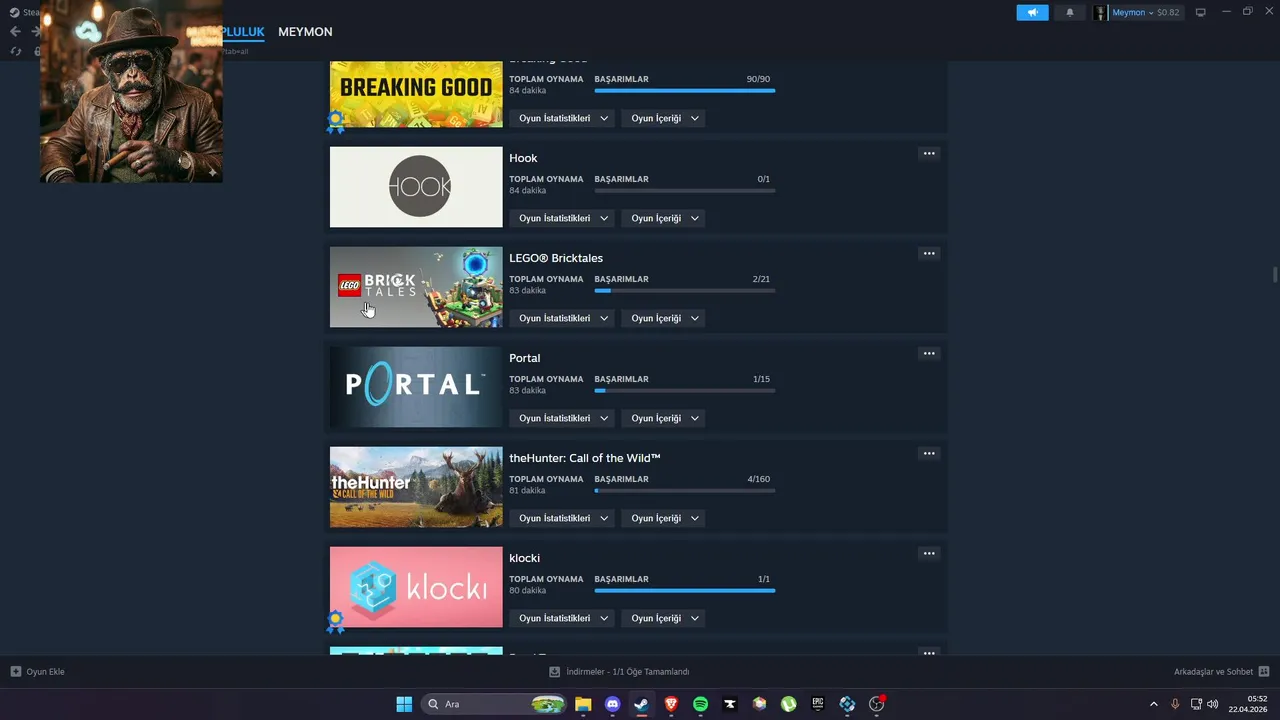Click the perfect-game ribbon badge on klocki
This screenshot has width=1280, height=720.
click(x=336, y=622)
